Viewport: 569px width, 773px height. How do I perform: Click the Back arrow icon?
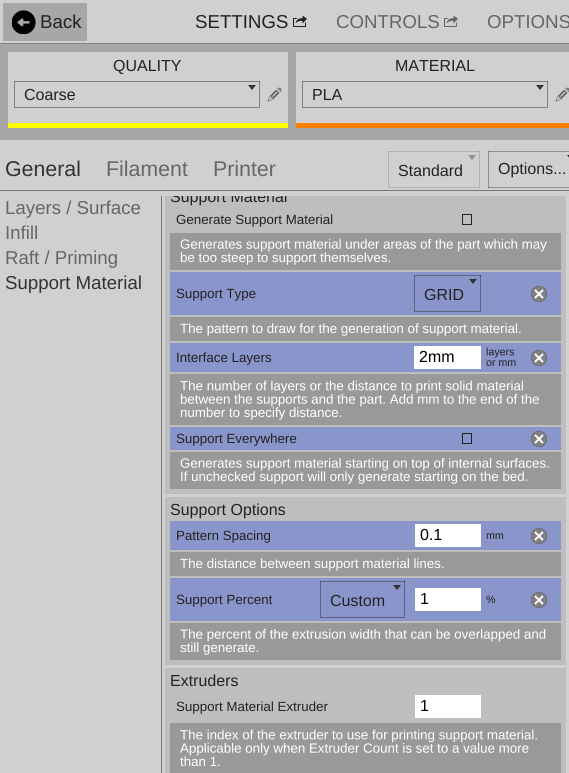[23, 22]
